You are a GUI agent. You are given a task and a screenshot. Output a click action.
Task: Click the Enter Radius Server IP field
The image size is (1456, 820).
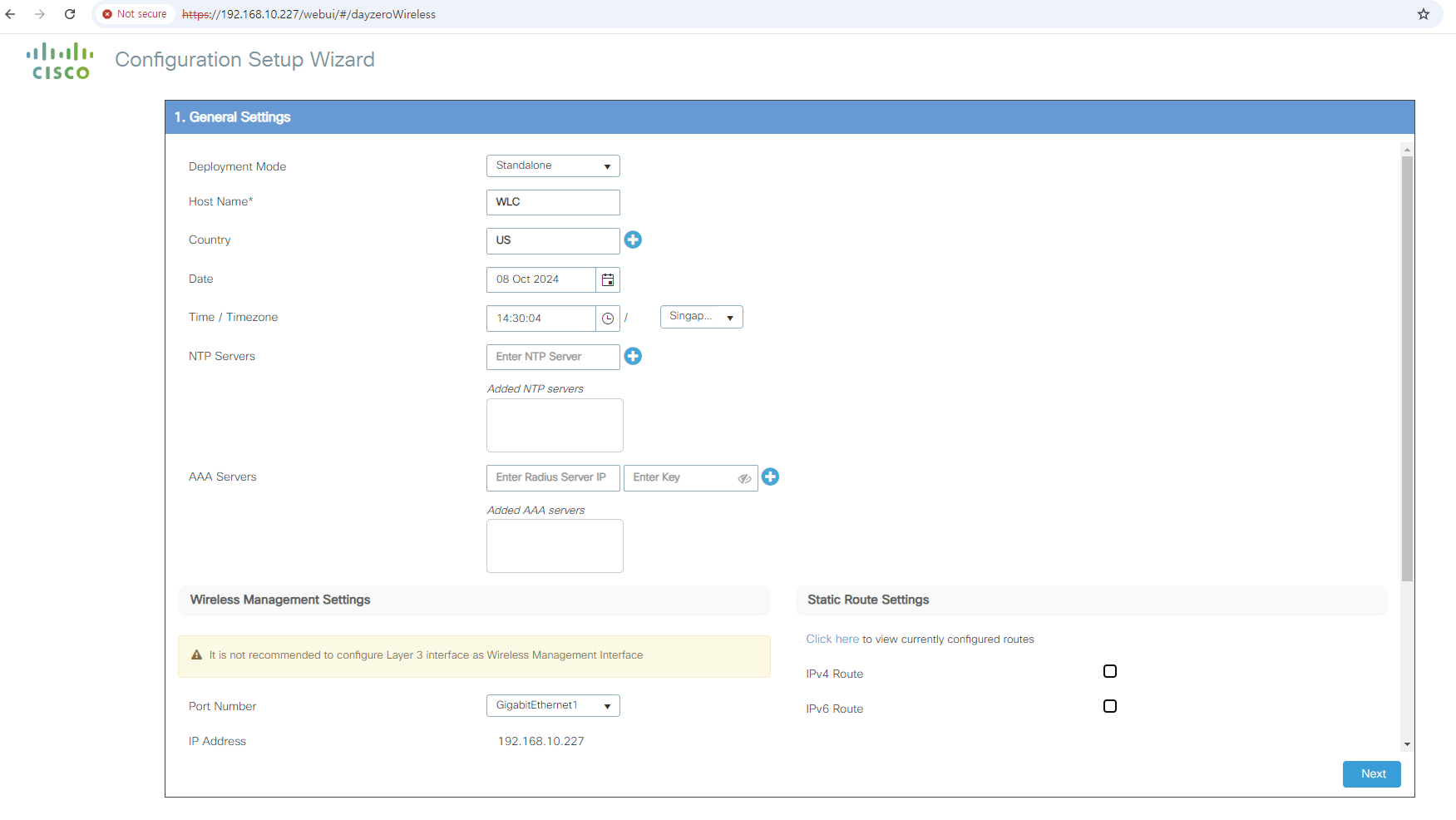[553, 478]
